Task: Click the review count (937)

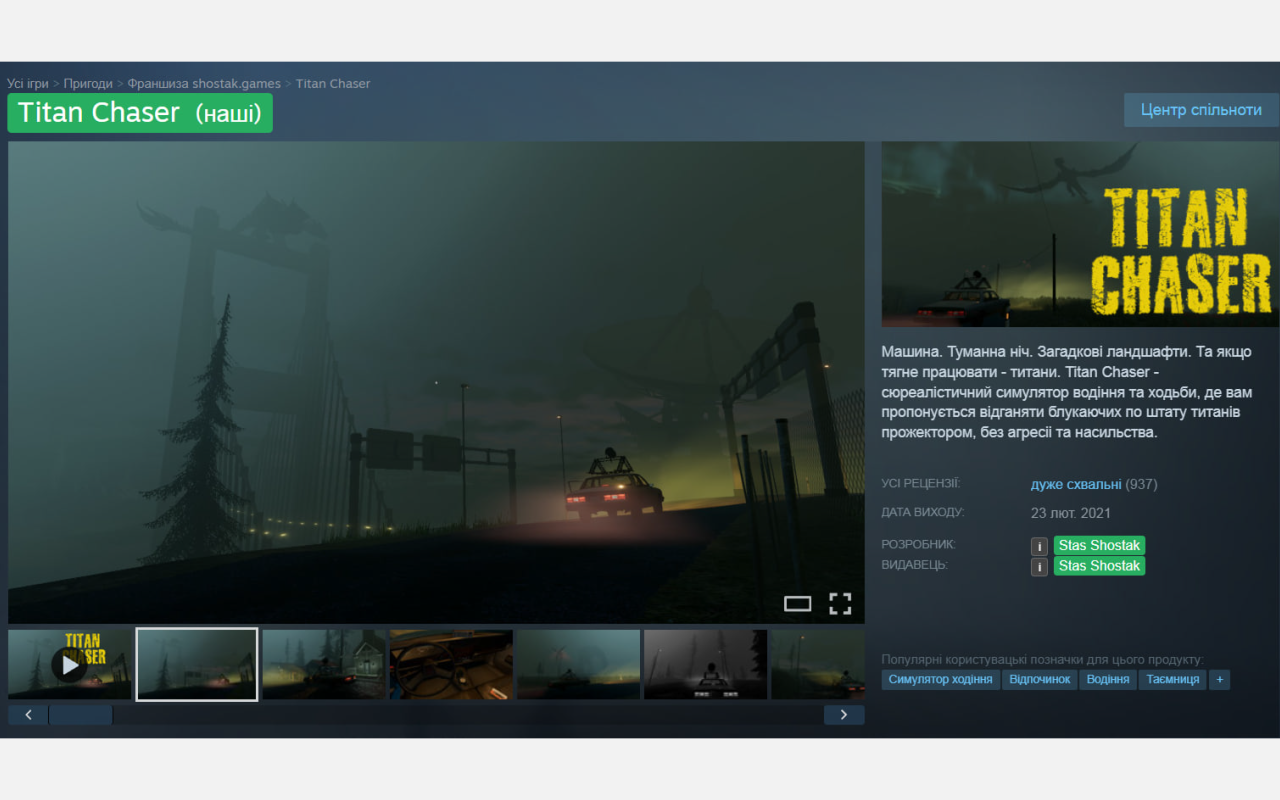Action: click(x=1141, y=484)
